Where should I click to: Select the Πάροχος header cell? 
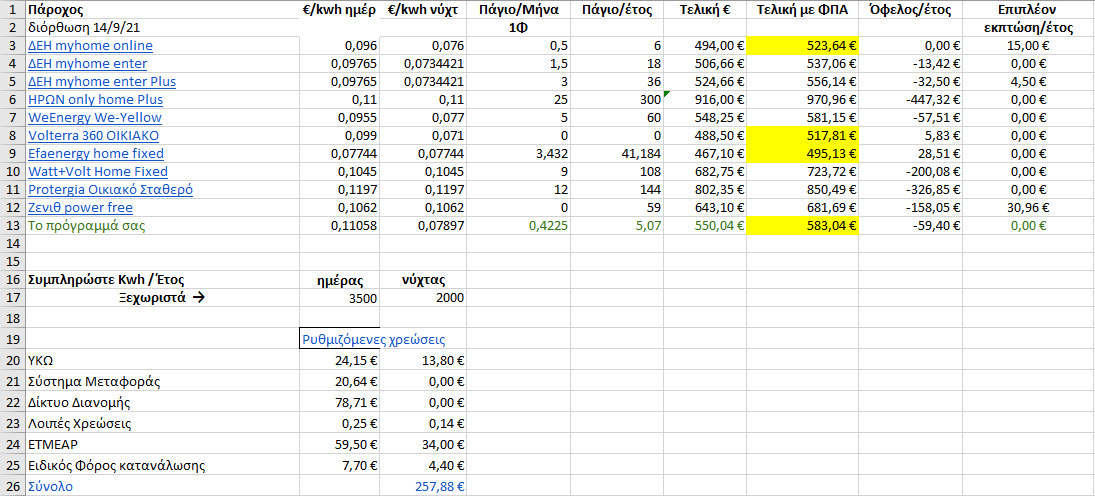coord(163,10)
